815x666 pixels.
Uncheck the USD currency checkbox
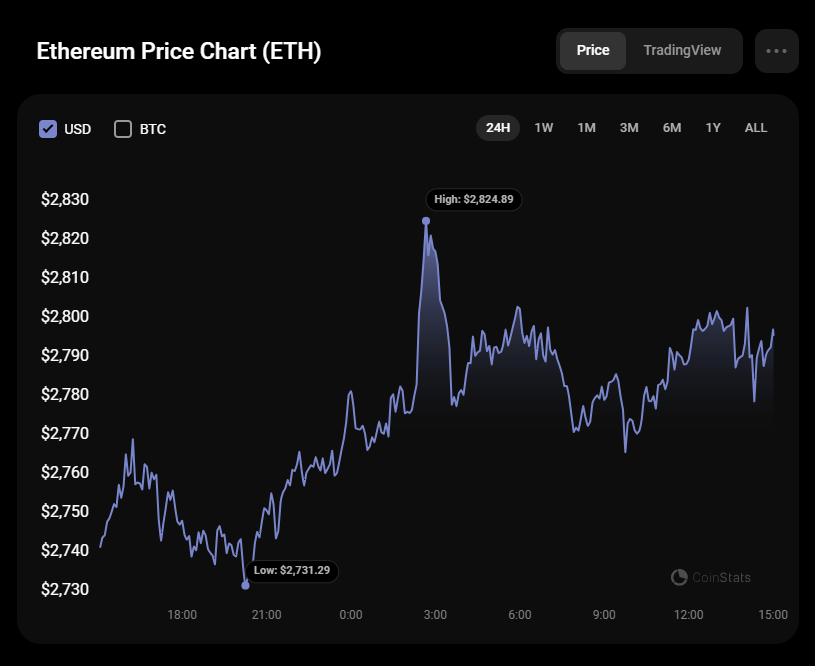click(48, 129)
